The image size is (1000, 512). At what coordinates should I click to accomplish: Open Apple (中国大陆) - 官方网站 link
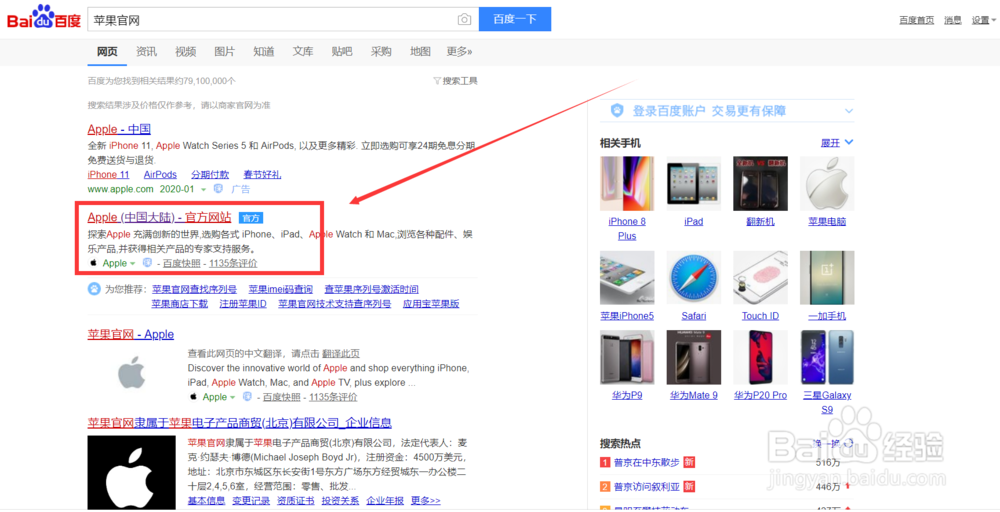pos(159,218)
